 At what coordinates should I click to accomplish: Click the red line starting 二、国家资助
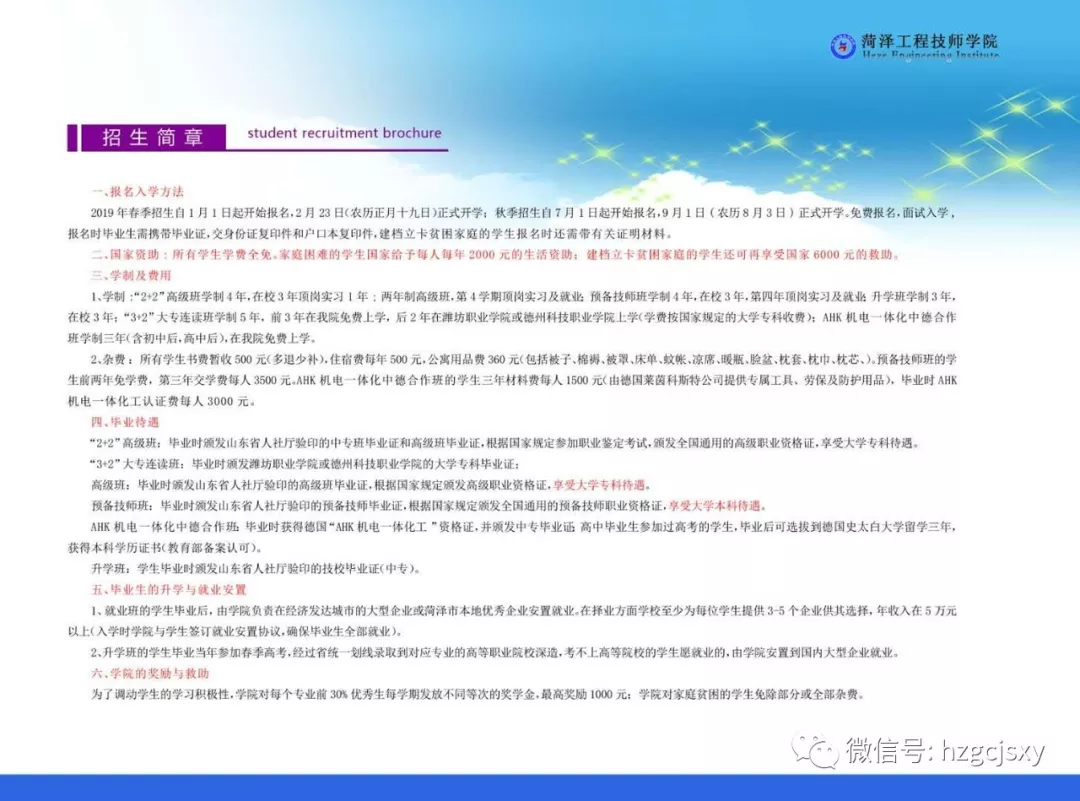tap(495, 254)
